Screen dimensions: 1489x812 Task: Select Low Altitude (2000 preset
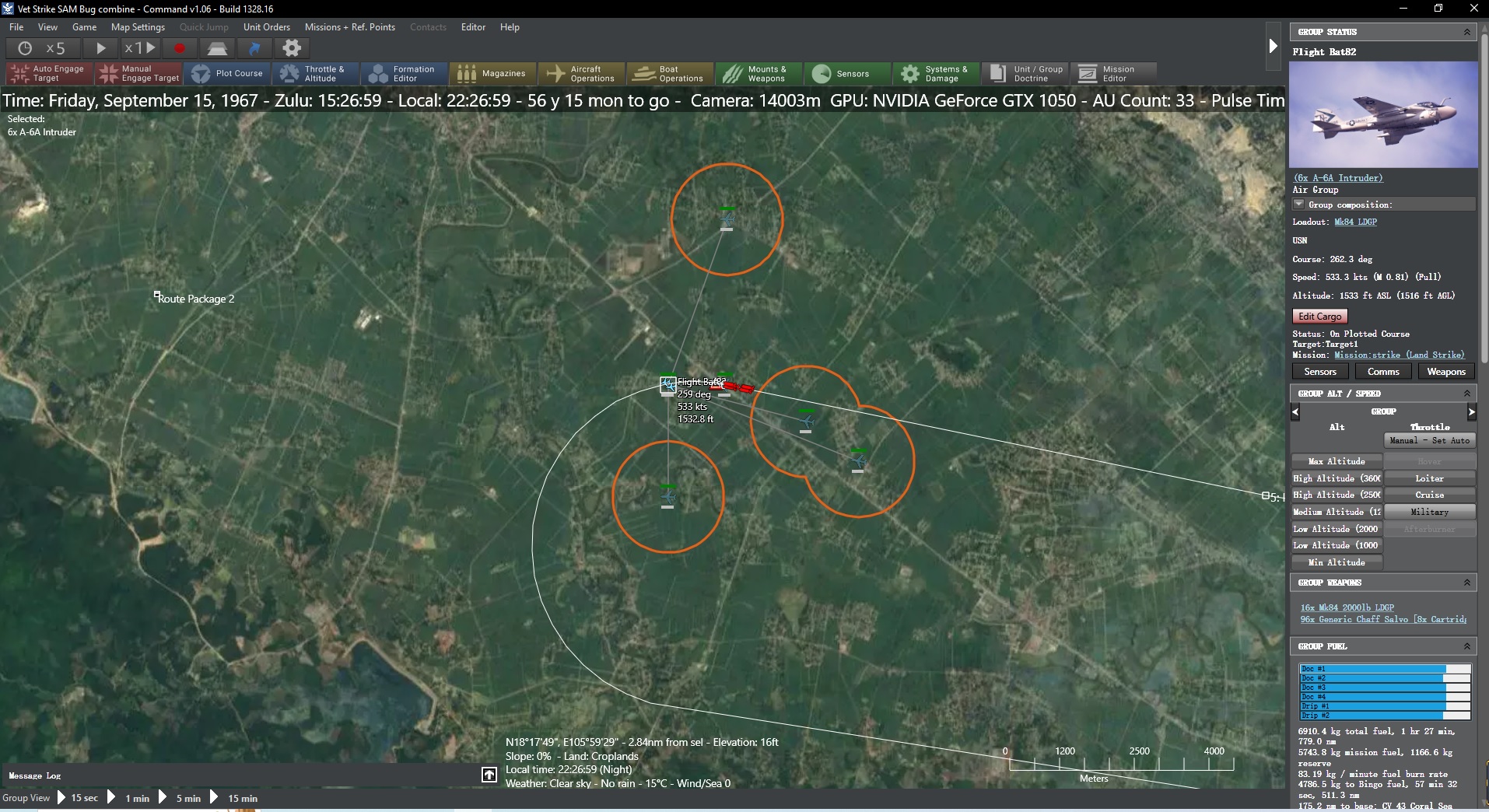1337,529
